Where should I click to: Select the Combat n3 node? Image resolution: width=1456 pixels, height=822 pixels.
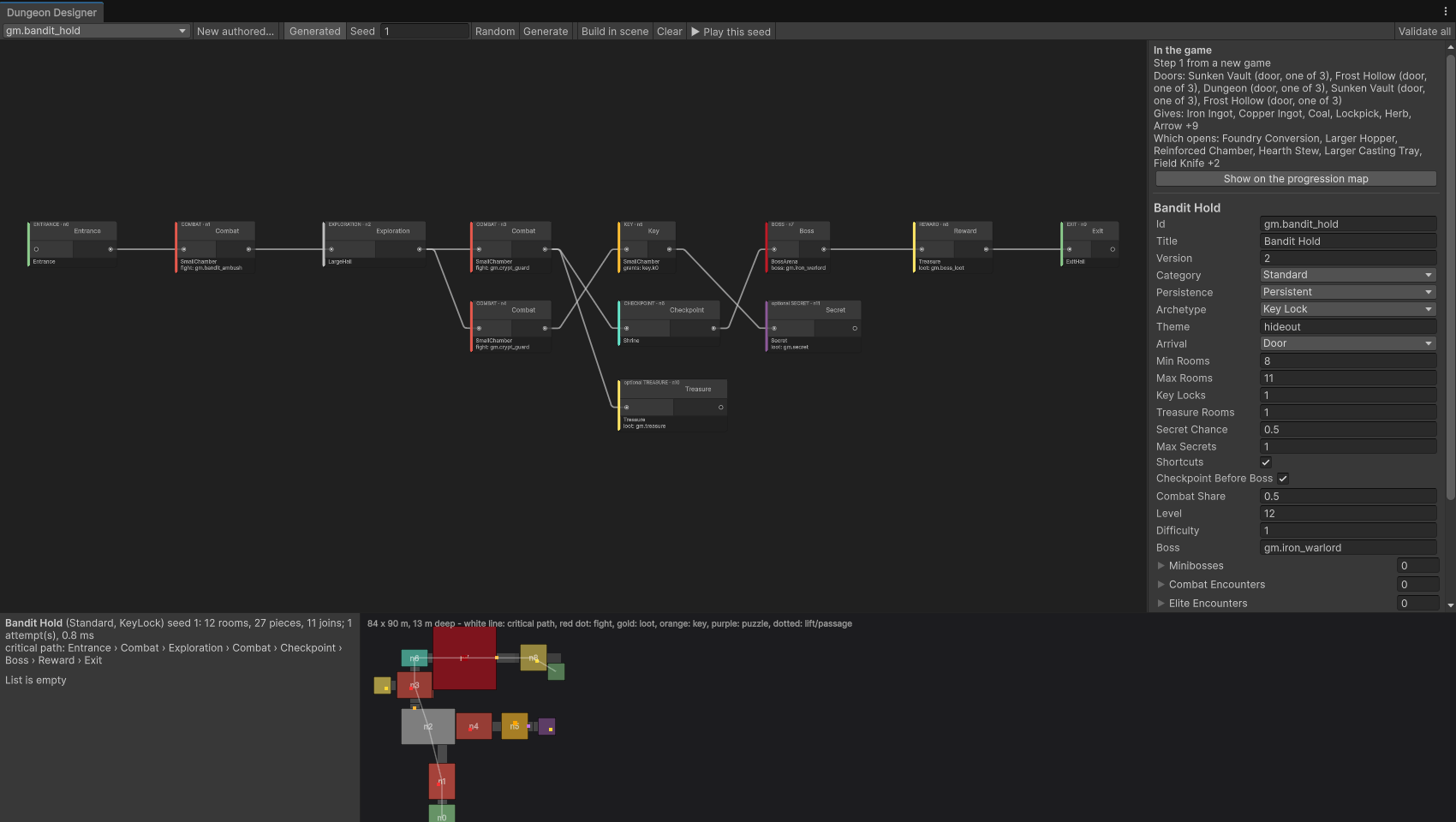[x=511, y=247]
